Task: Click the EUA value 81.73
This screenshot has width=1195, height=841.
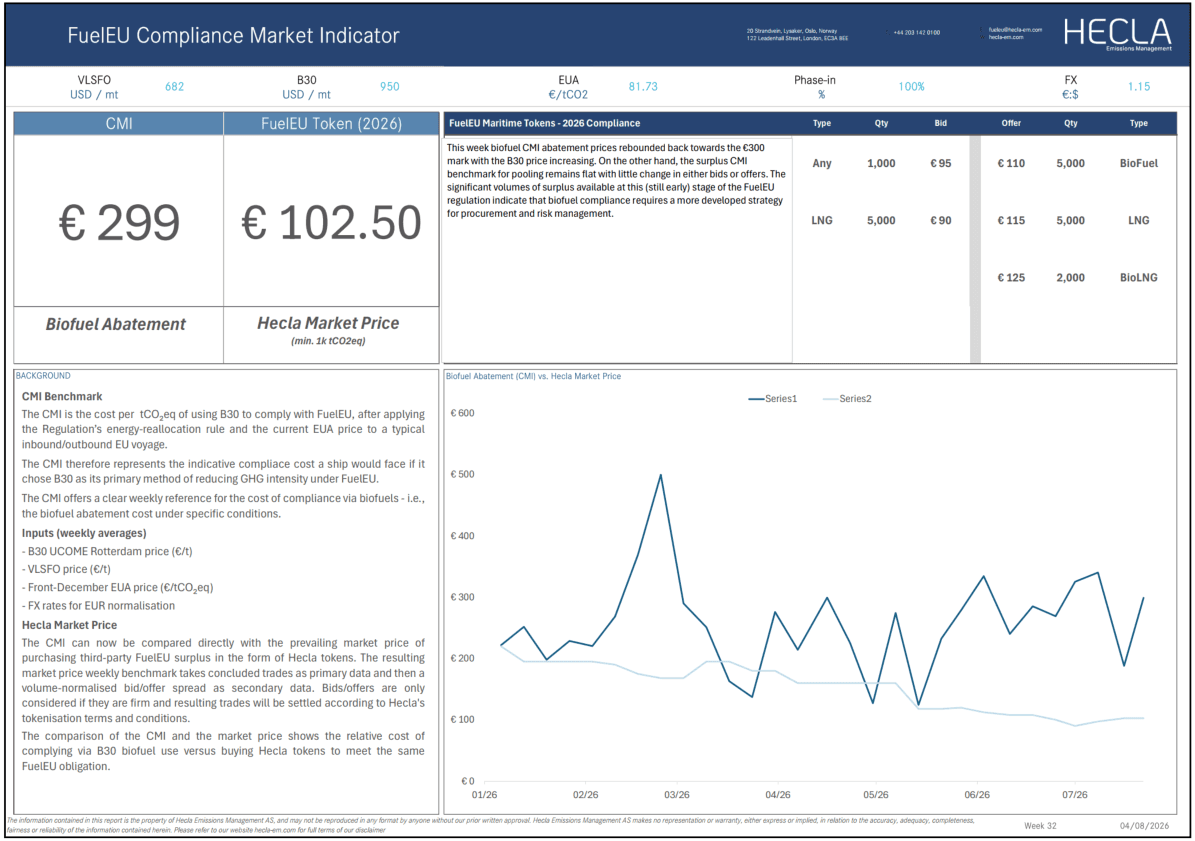Action: [642, 87]
